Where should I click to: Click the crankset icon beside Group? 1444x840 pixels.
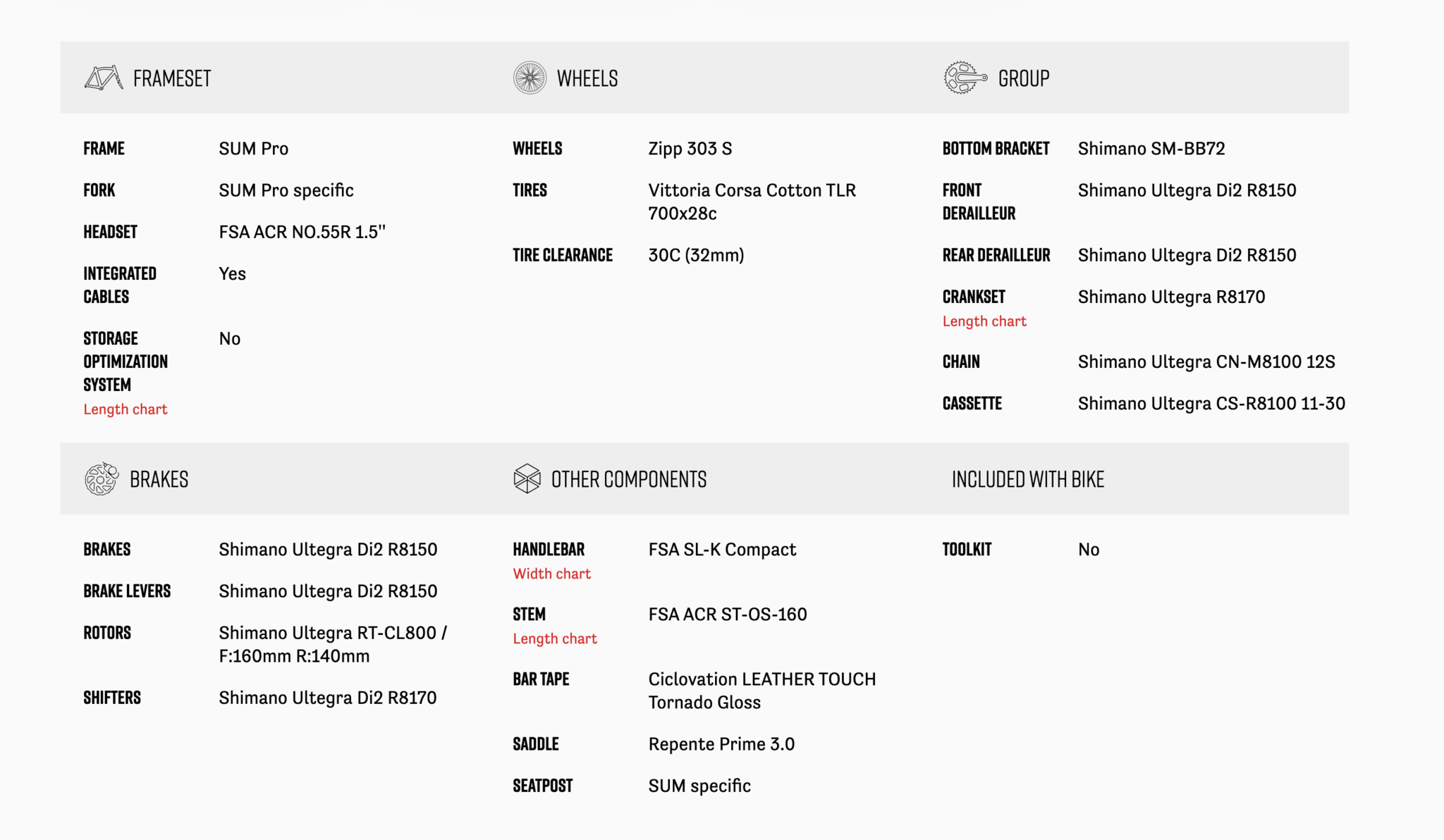click(x=965, y=78)
